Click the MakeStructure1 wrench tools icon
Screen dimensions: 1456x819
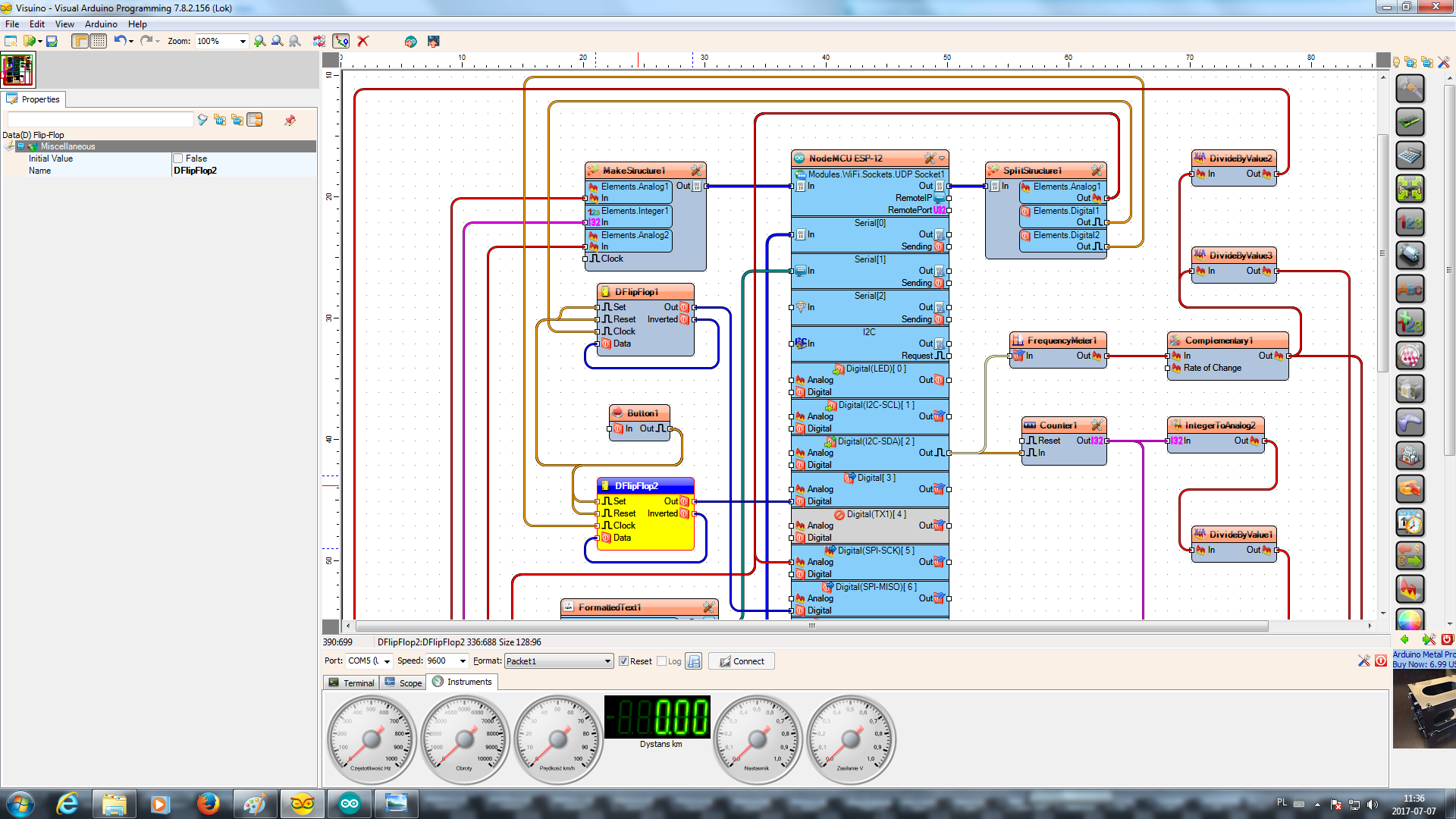coord(696,171)
